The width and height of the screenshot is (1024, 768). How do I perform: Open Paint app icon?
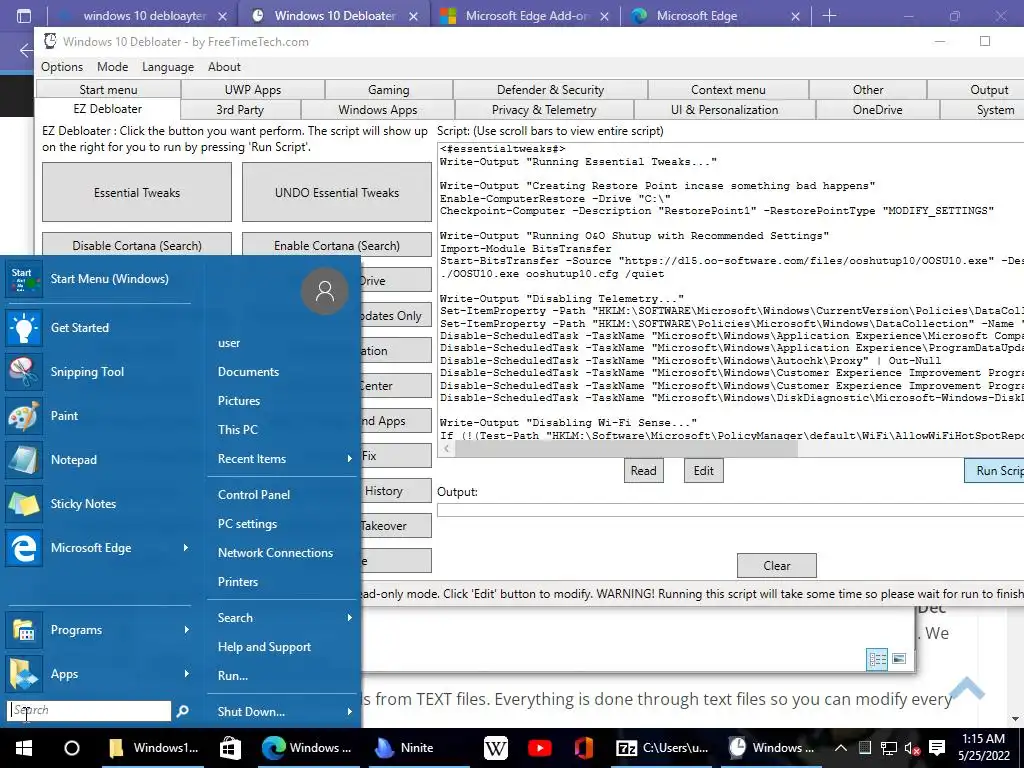(24, 416)
